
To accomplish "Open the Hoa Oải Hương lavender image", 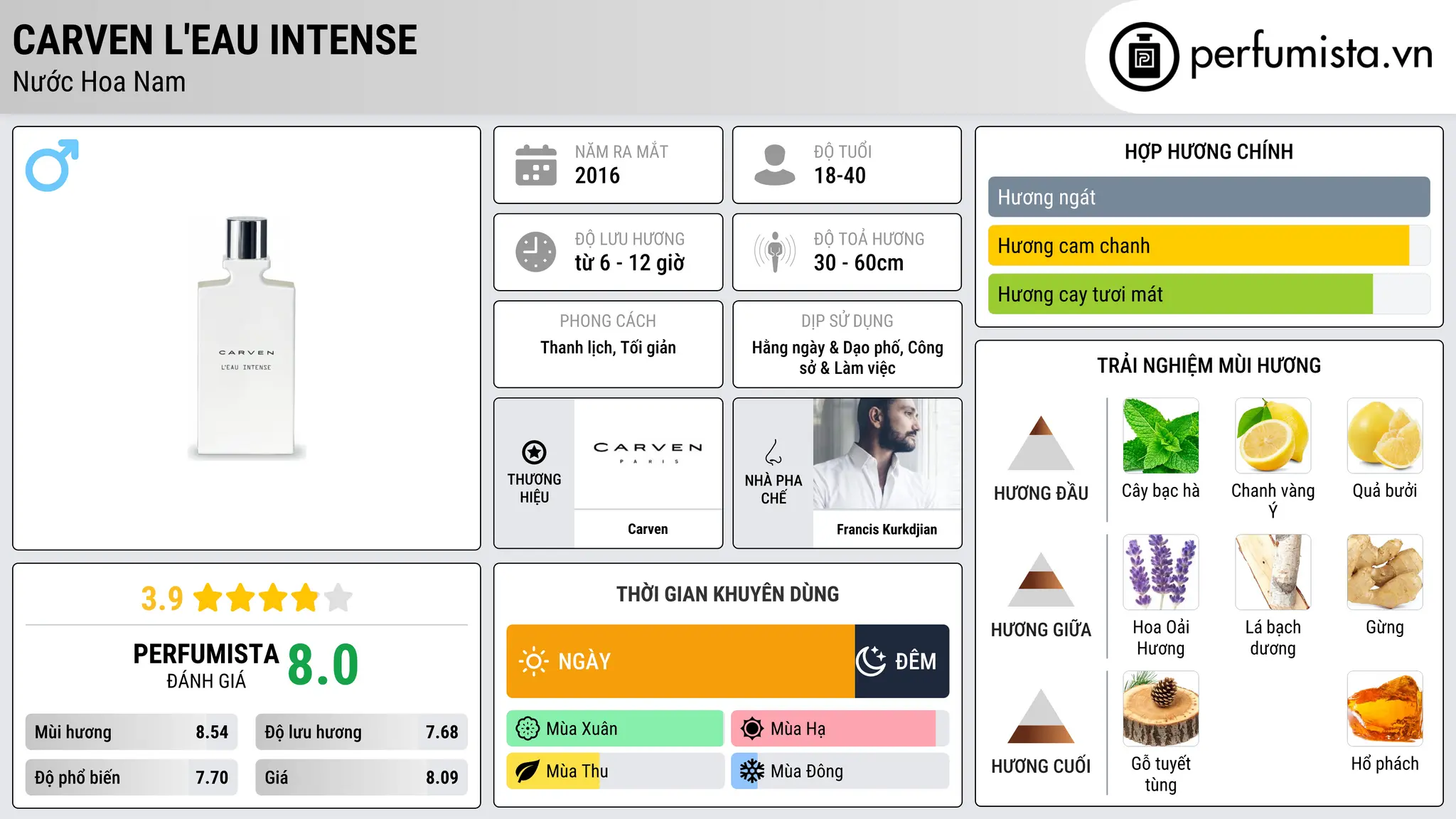I will coord(1161,572).
